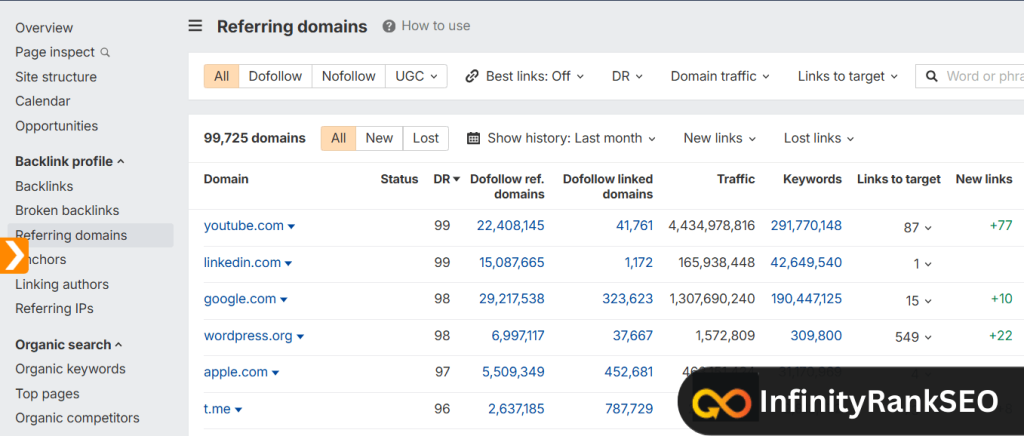Click the How to use question mark icon

(x=389, y=26)
